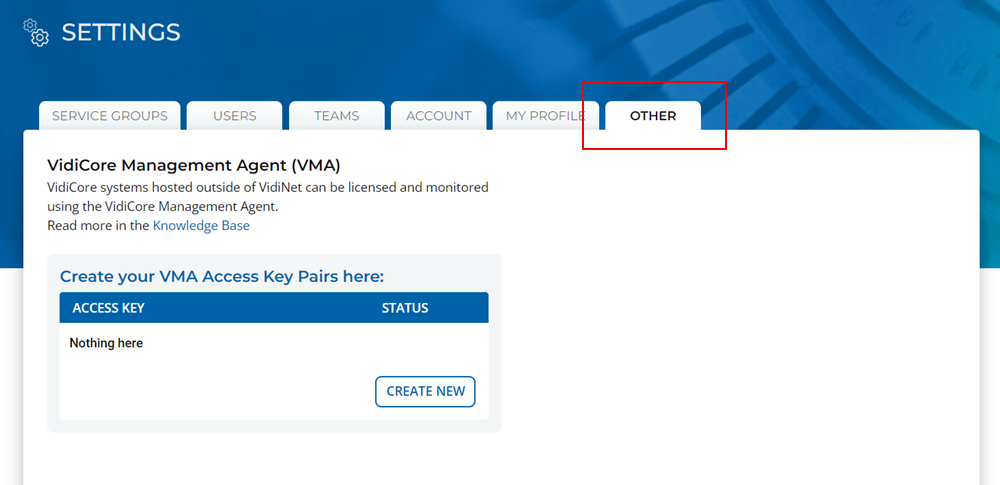Open the Knowledge Base link
This screenshot has height=485, width=1000.
(201, 226)
